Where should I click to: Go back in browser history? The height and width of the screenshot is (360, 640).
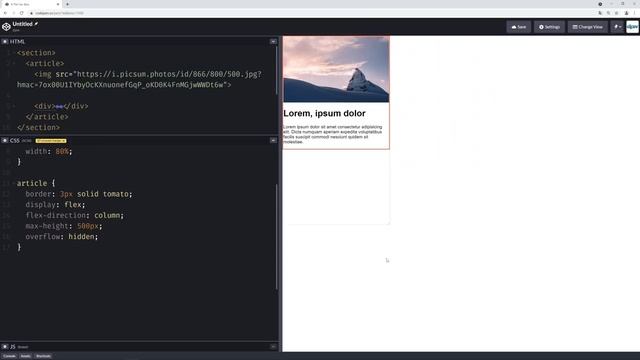5,13
